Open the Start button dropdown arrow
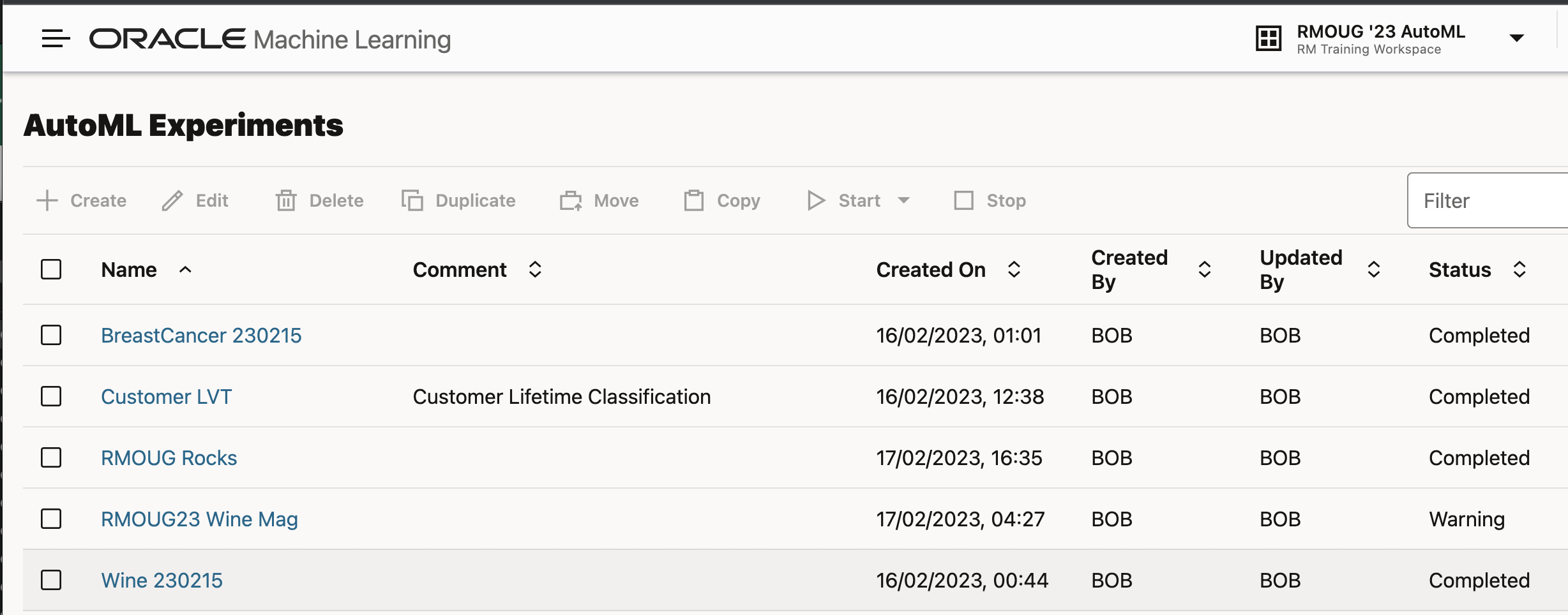Viewport: 1568px width, 615px height. (905, 200)
